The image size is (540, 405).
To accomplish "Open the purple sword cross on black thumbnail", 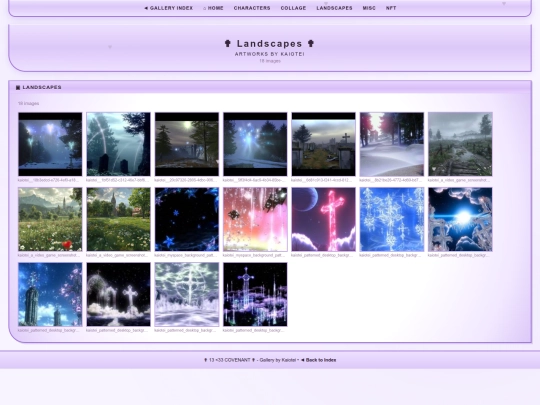I will point(255,294).
